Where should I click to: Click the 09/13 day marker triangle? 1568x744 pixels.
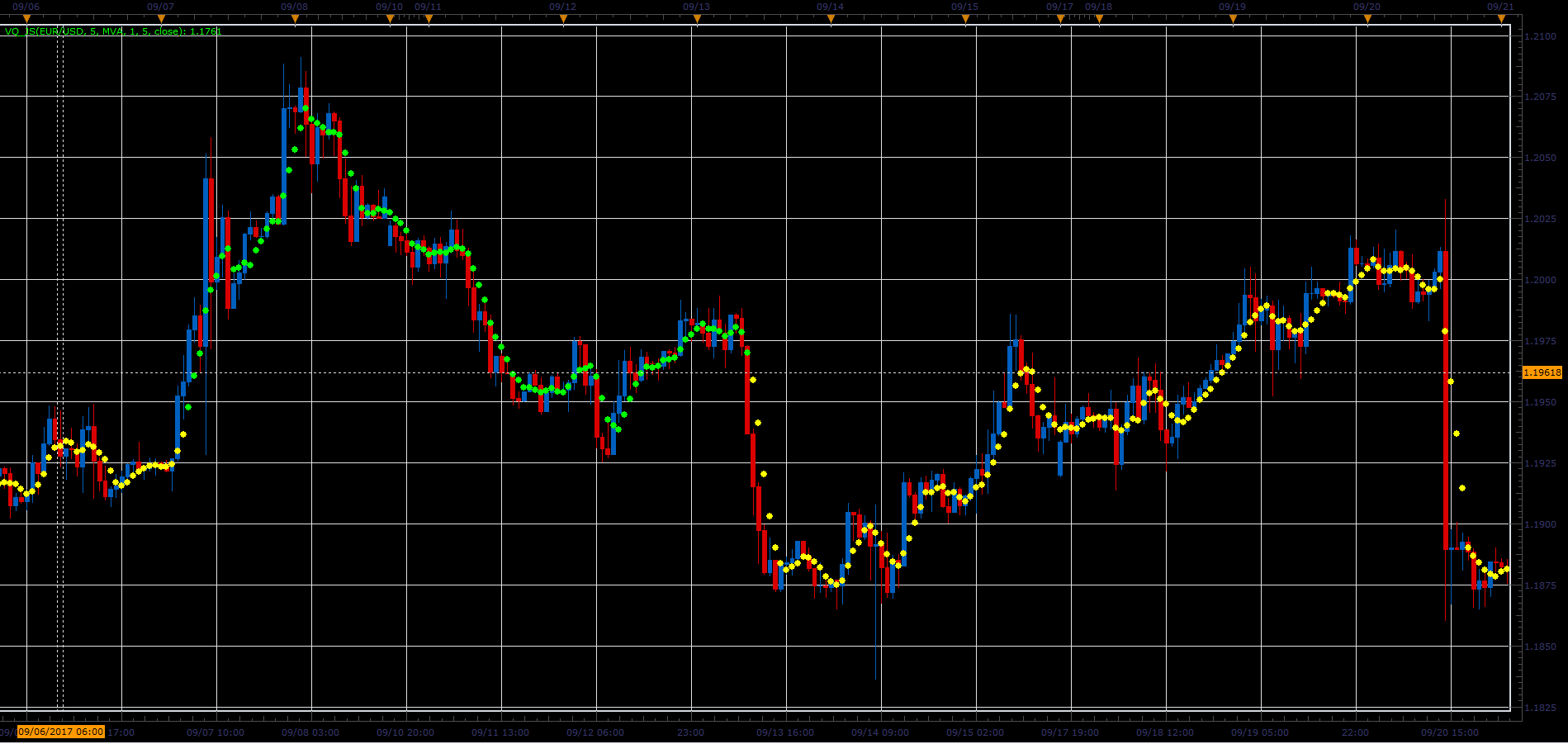point(696,19)
